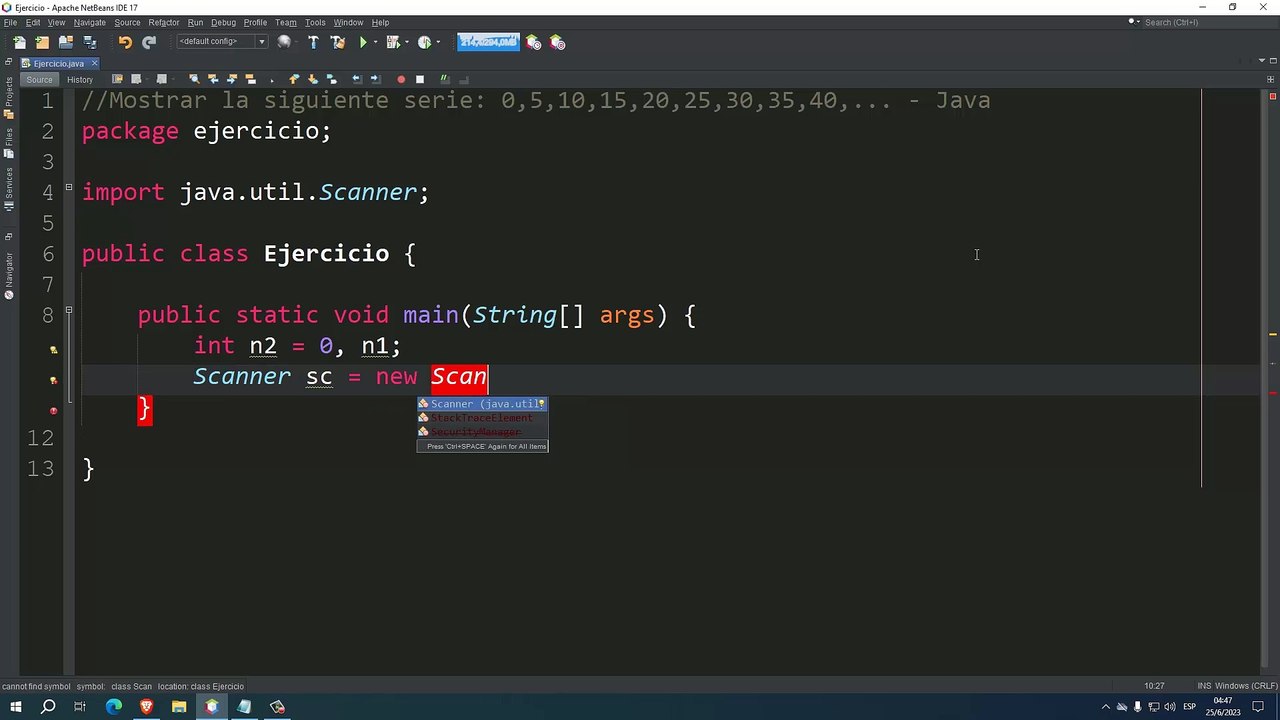Click the Profile Project icon
The image size is (1280, 720).
coord(424,42)
